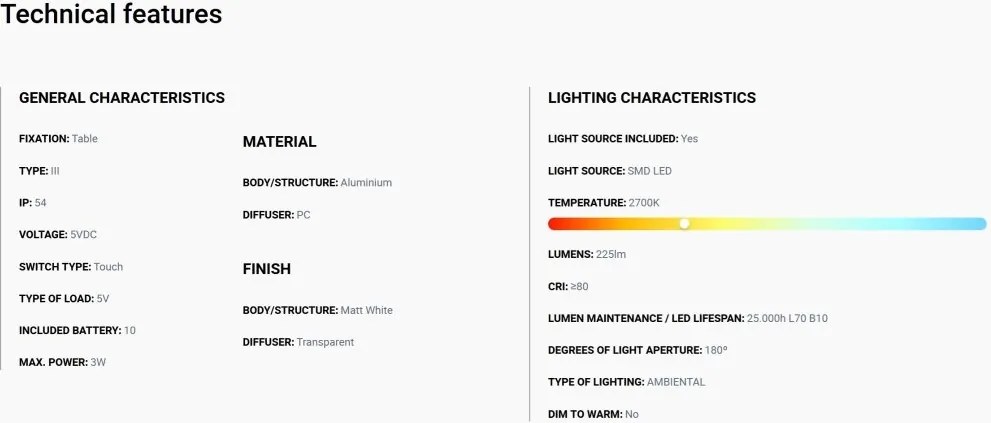Screen dimensions: 991x423
Task: Click the MAX. POWER: 3W entry
Action: 62,363
